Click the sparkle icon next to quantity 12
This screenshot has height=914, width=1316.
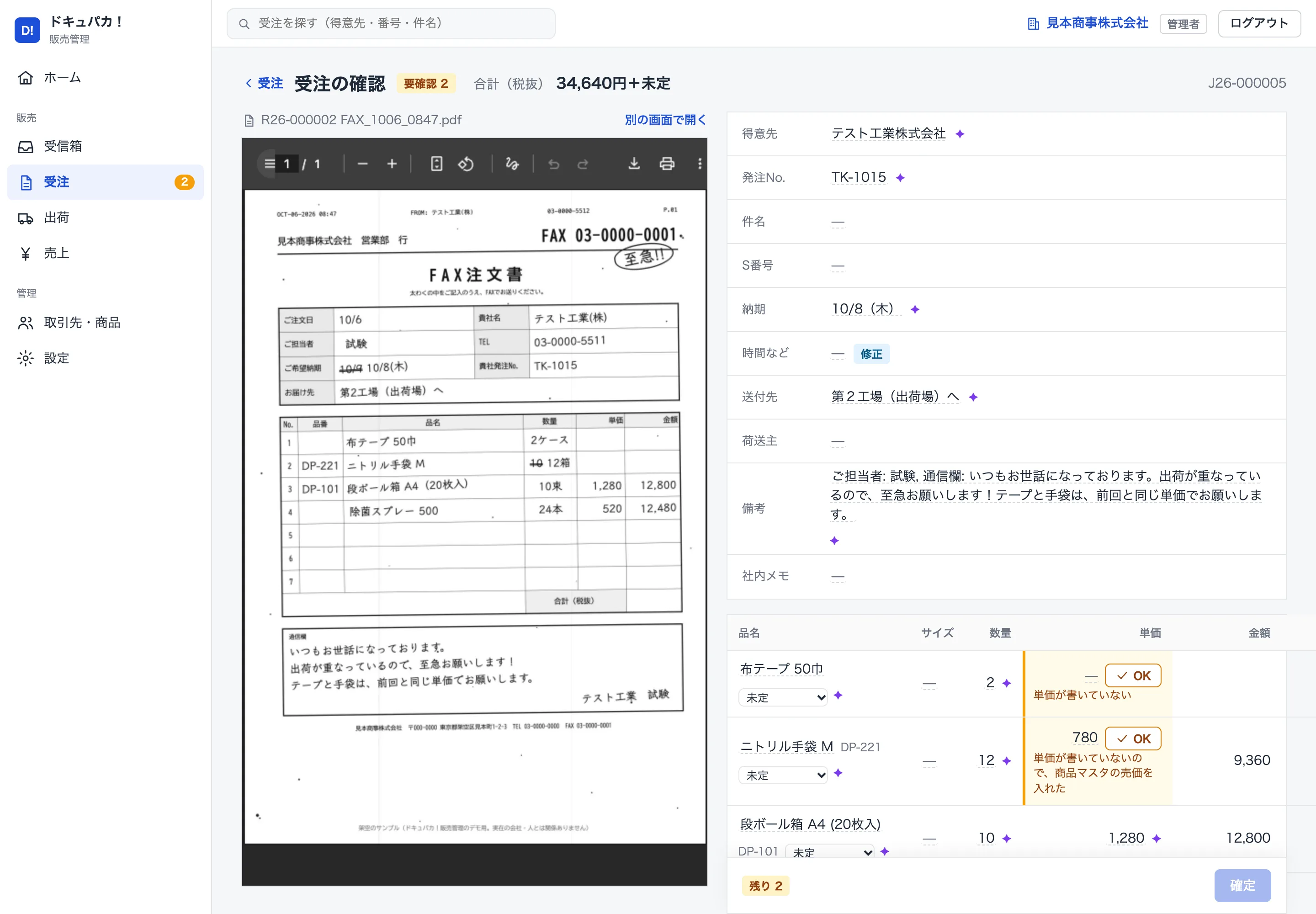pyautogui.click(x=1007, y=760)
